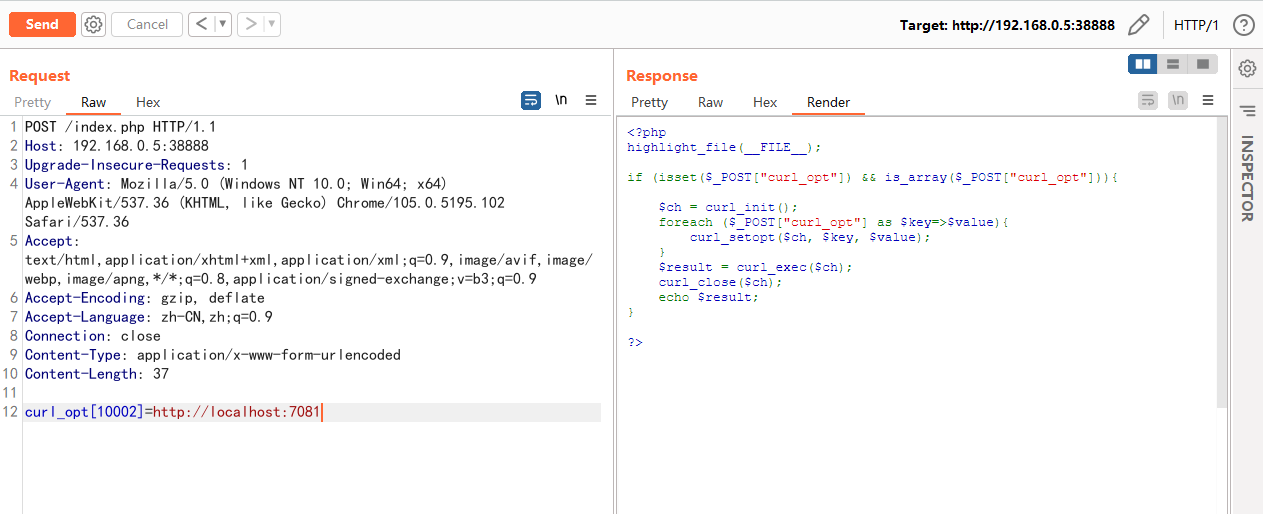Click Upgrade-Insecure-Requests header line

136,165
